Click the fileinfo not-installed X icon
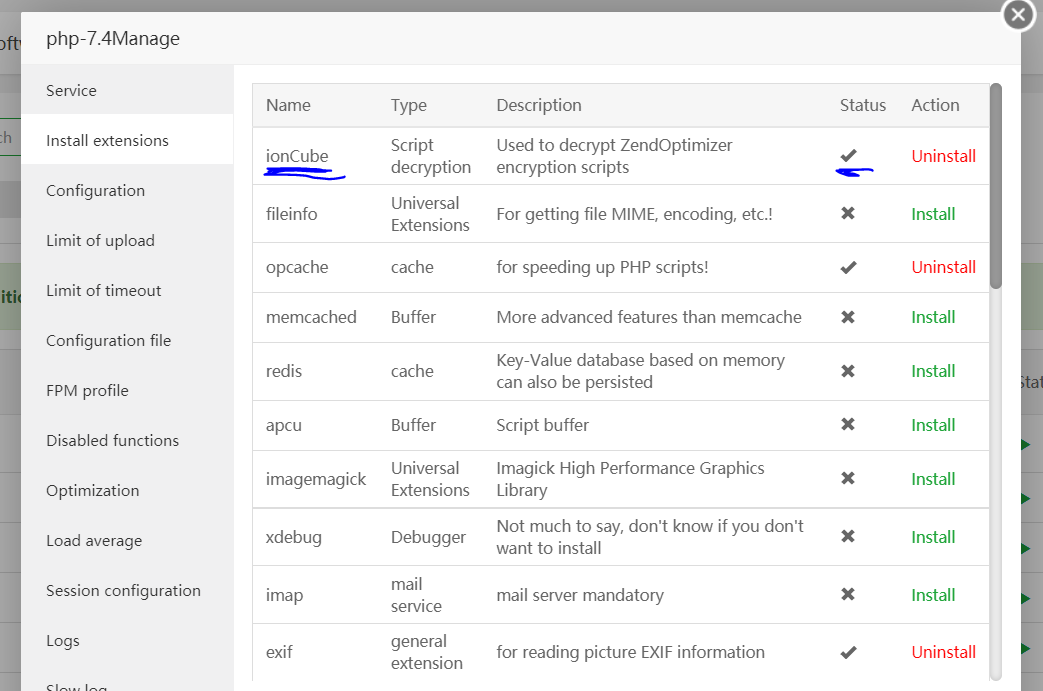Image resolution: width=1043 pixels, height=691 pixels. click(x=848, y=214)
